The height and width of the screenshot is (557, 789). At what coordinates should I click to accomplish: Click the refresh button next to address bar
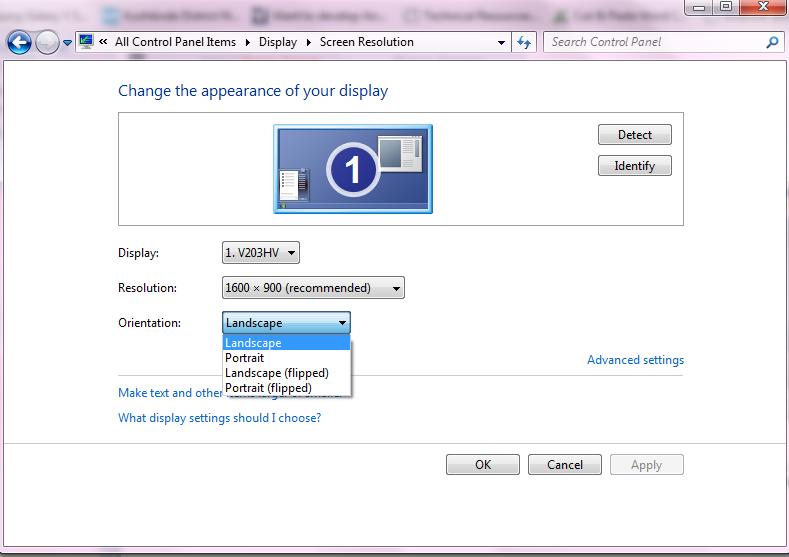525,42
